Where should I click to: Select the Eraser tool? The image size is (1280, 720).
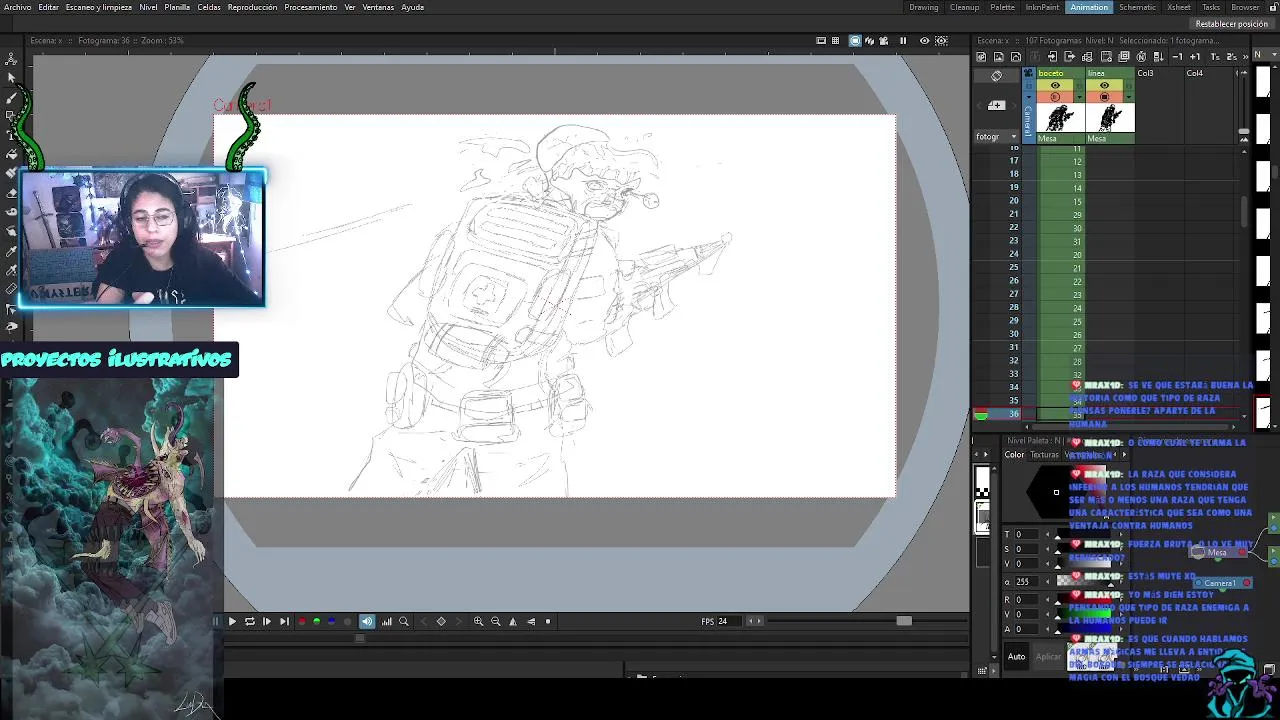[x=11, y=192]
